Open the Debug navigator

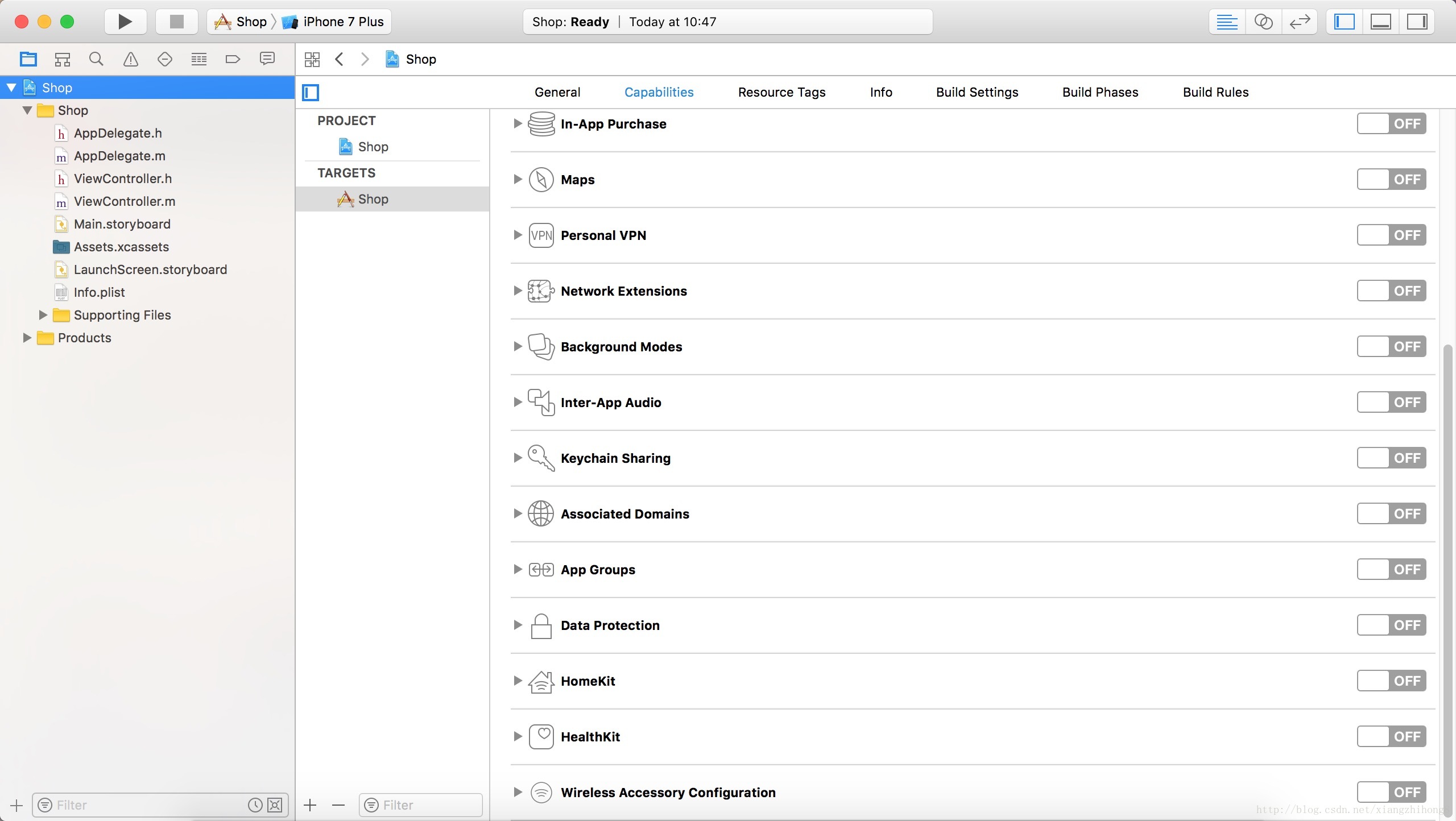[198, 59]
